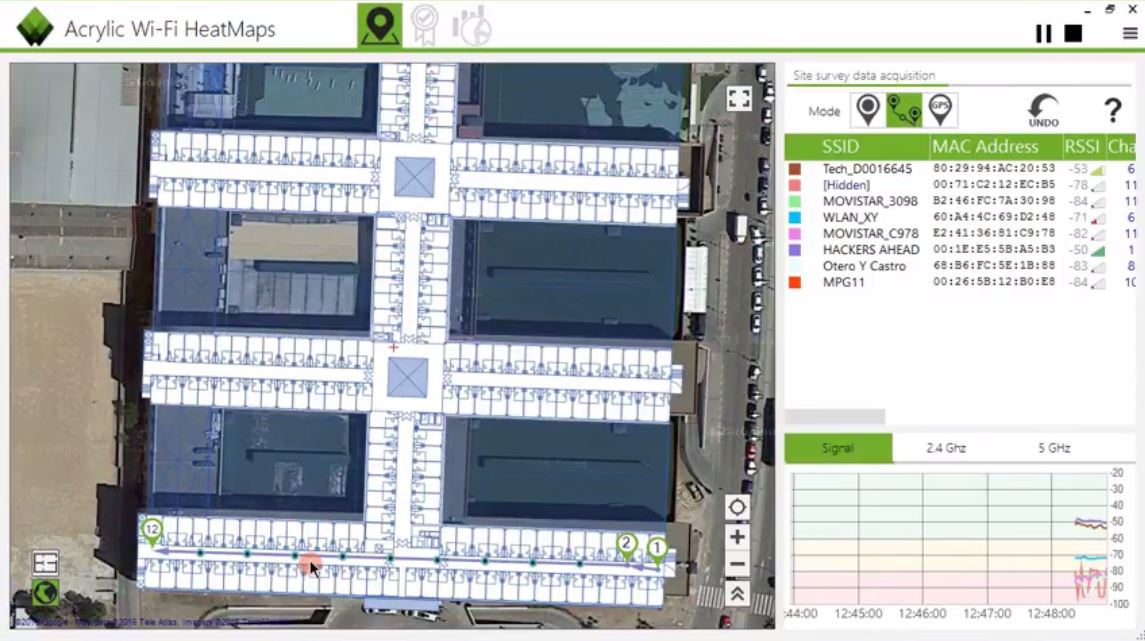Click the WLAN_XY cyan color swatch
The image size is (1145, 641).
click(x=794, y=217)
